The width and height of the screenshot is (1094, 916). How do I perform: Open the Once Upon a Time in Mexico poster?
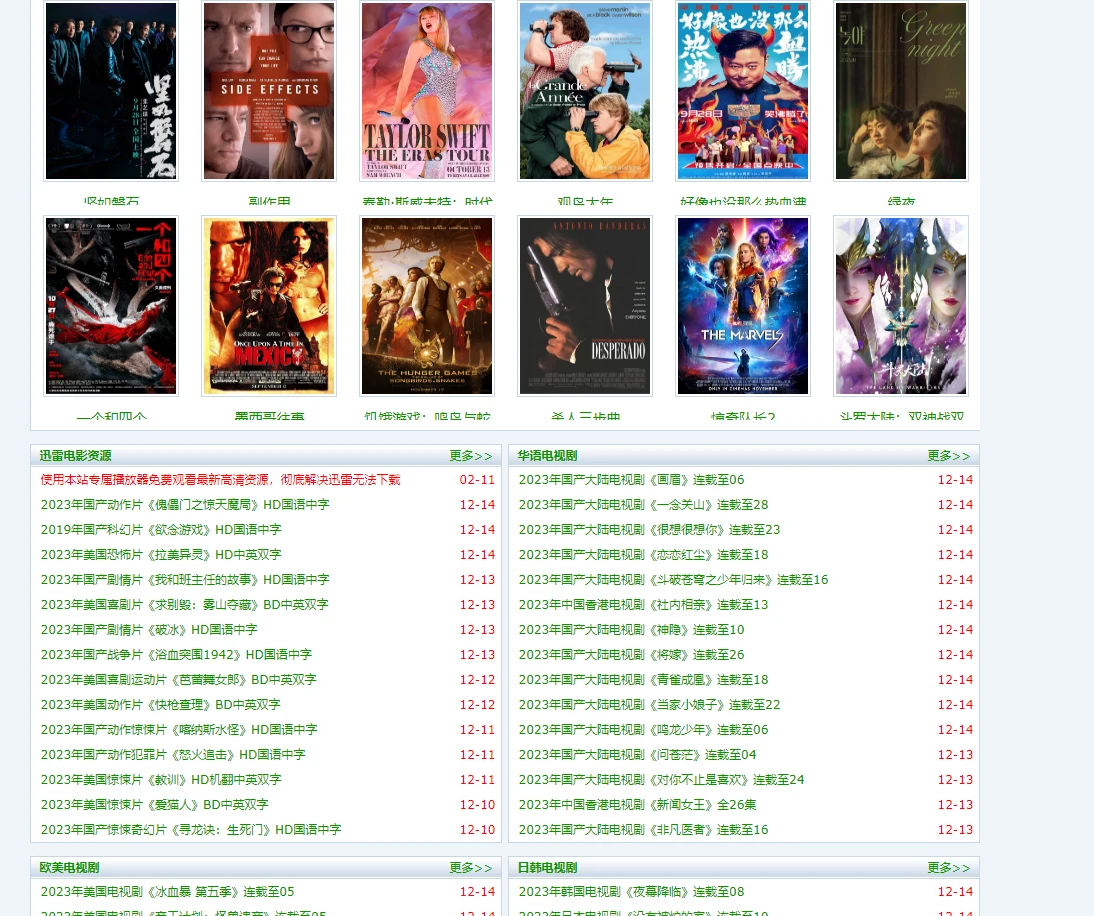pyautogui.click(x=269, y=305)
